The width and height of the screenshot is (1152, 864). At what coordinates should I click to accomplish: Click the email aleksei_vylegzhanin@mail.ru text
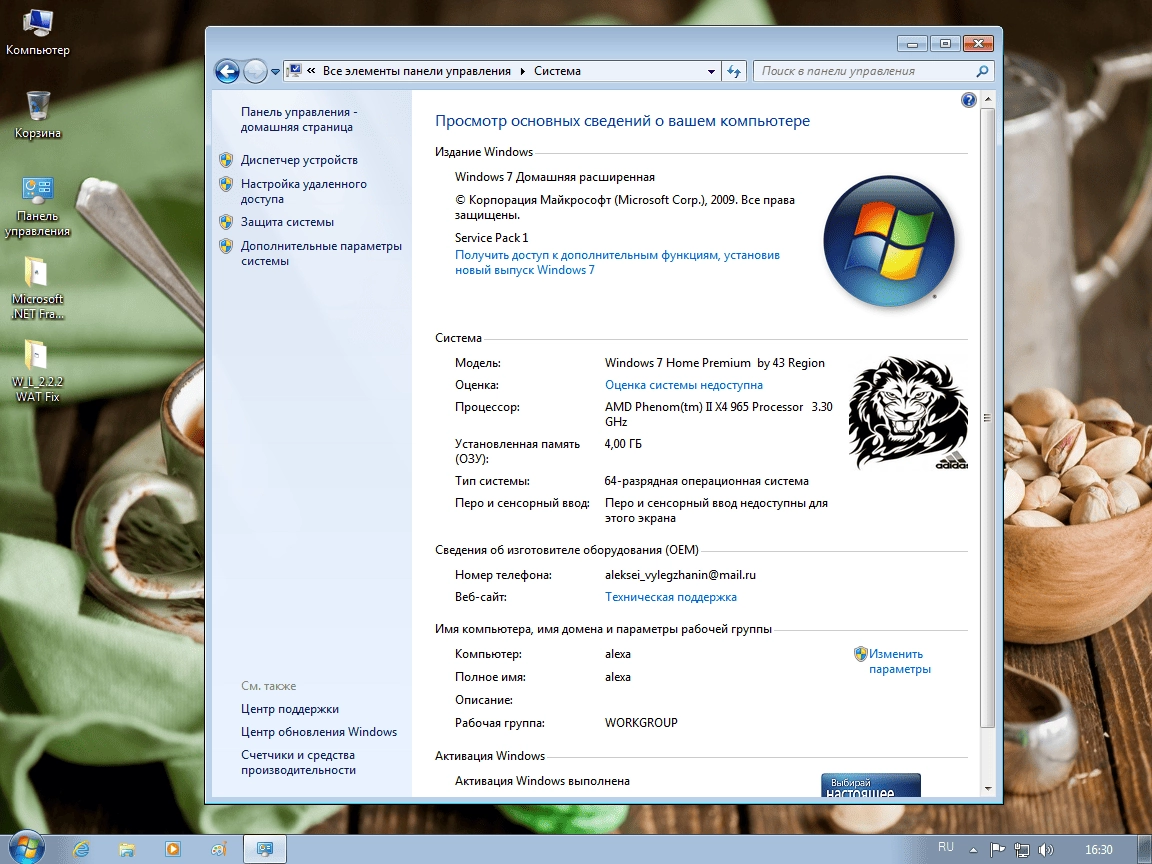pos(680,575)
